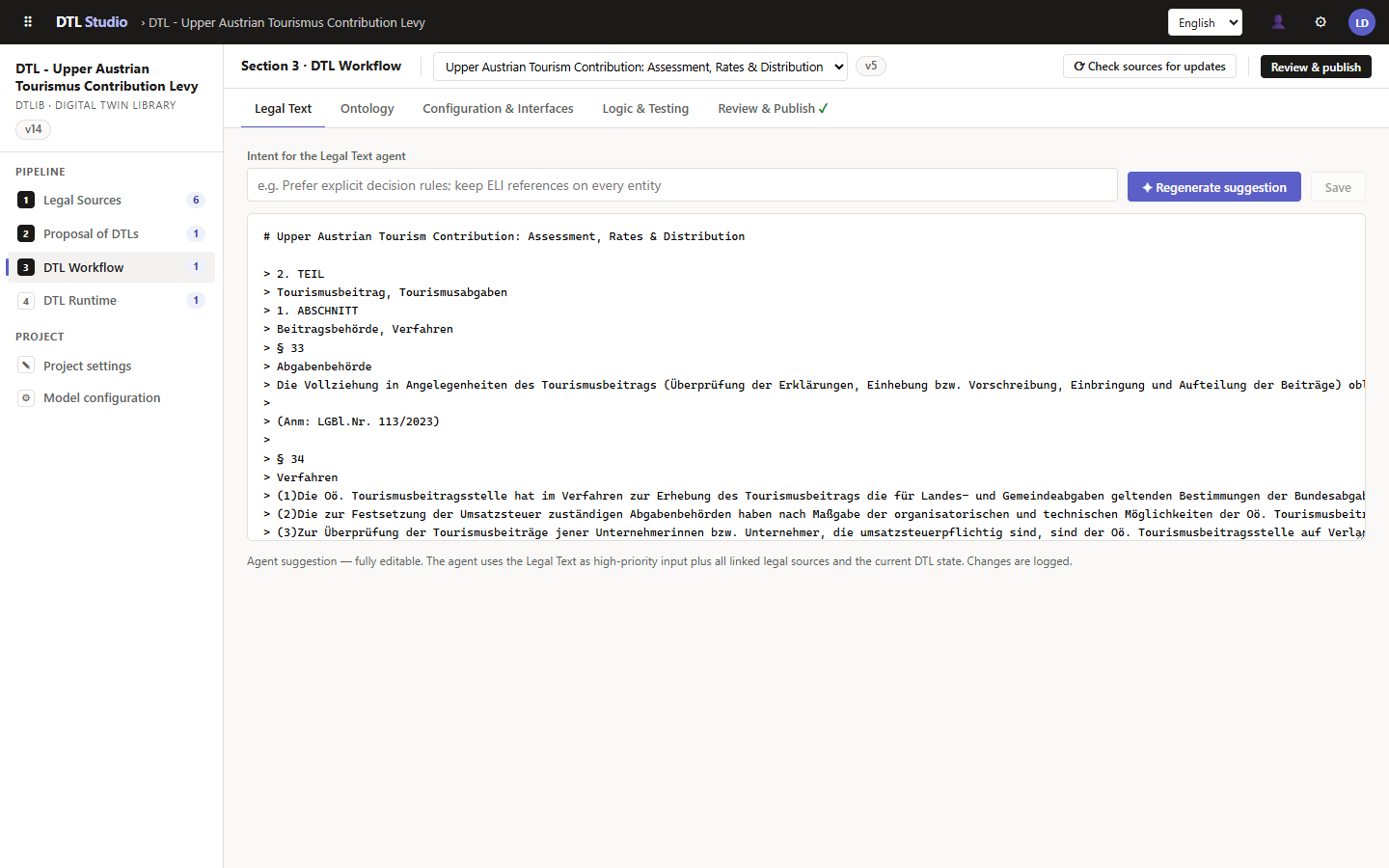Switch to the Legal Text tab
The image size is (1389, 868).
(283, 108)
